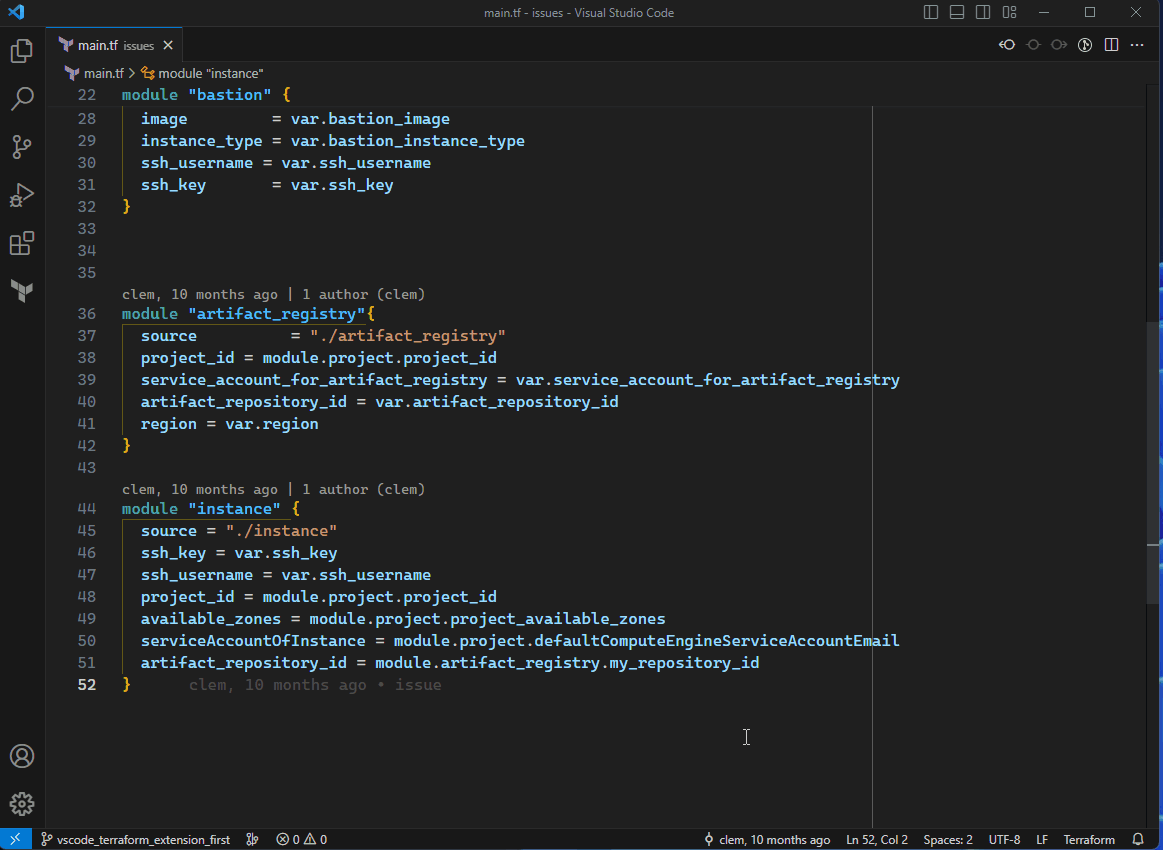Open the Source Control view
This screenshot has height=850, width=1163.
pyautogui.click(x=22, y=146)
